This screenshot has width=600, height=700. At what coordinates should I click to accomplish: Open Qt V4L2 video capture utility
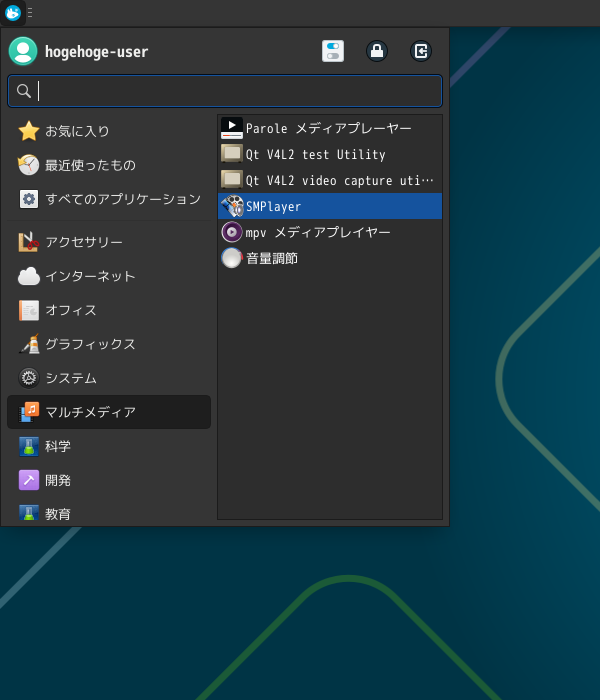click(x=329, y=180)
